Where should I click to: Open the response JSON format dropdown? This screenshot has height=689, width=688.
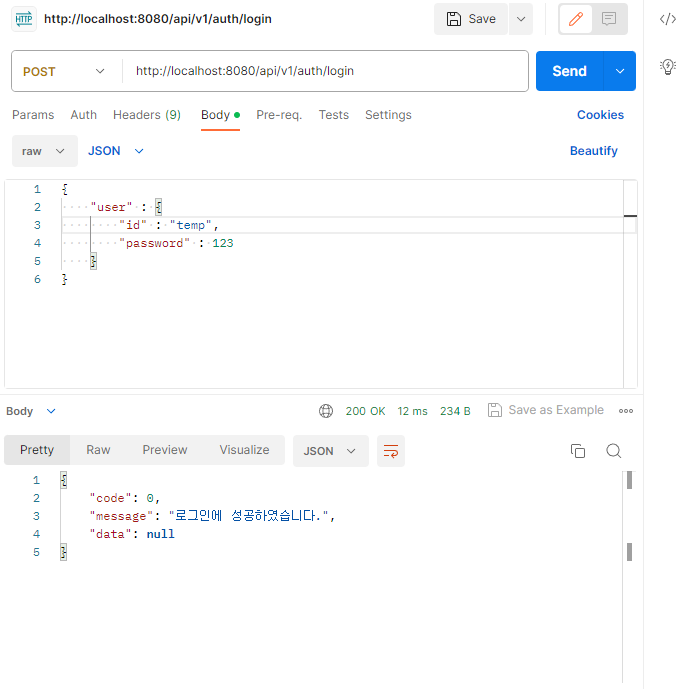coord(330,451)
